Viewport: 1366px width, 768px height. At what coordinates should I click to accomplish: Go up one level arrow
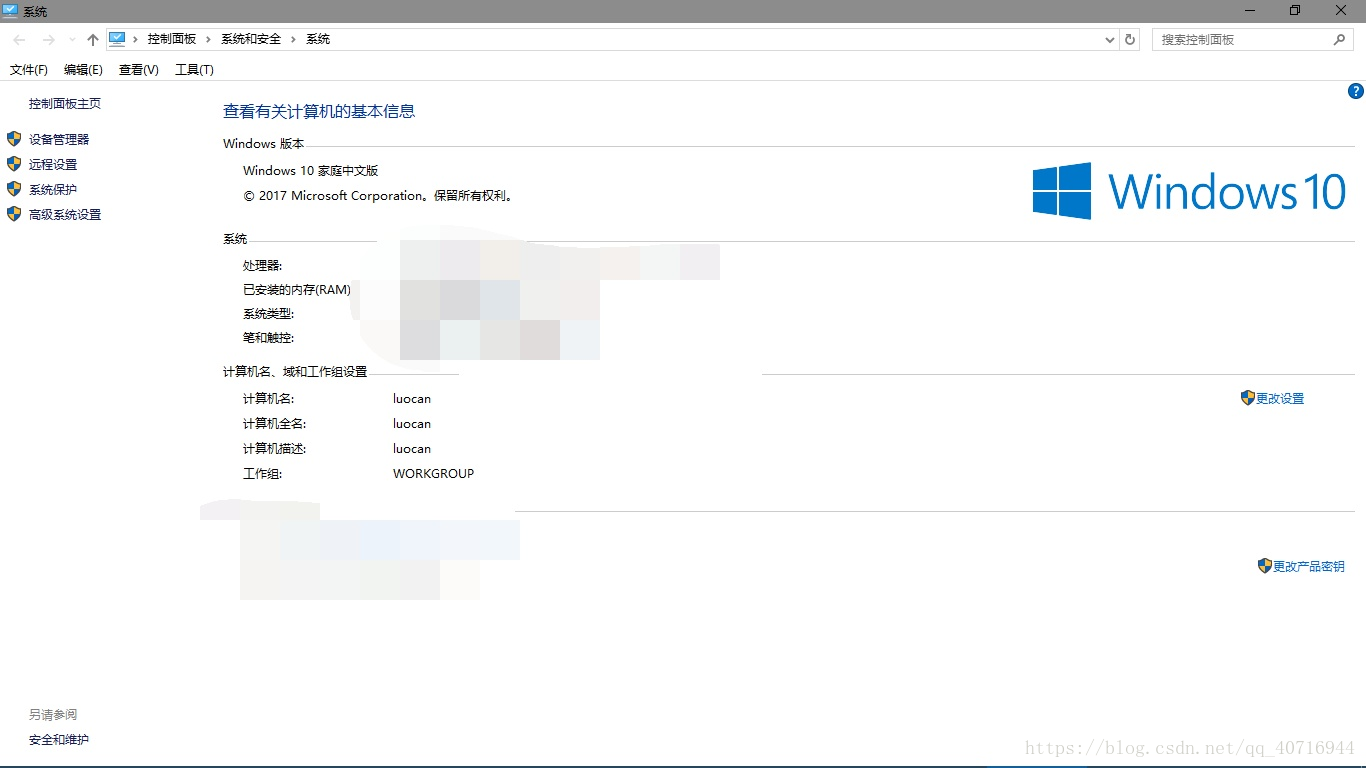[93, 40]
